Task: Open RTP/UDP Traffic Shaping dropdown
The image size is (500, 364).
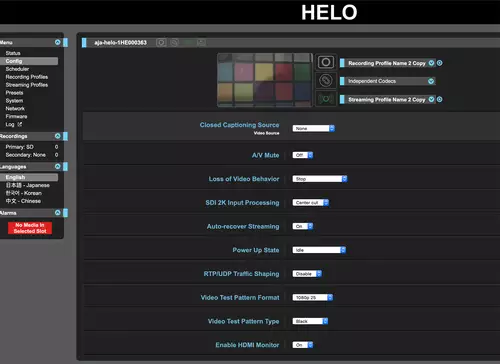Action: tap(307, 274)
